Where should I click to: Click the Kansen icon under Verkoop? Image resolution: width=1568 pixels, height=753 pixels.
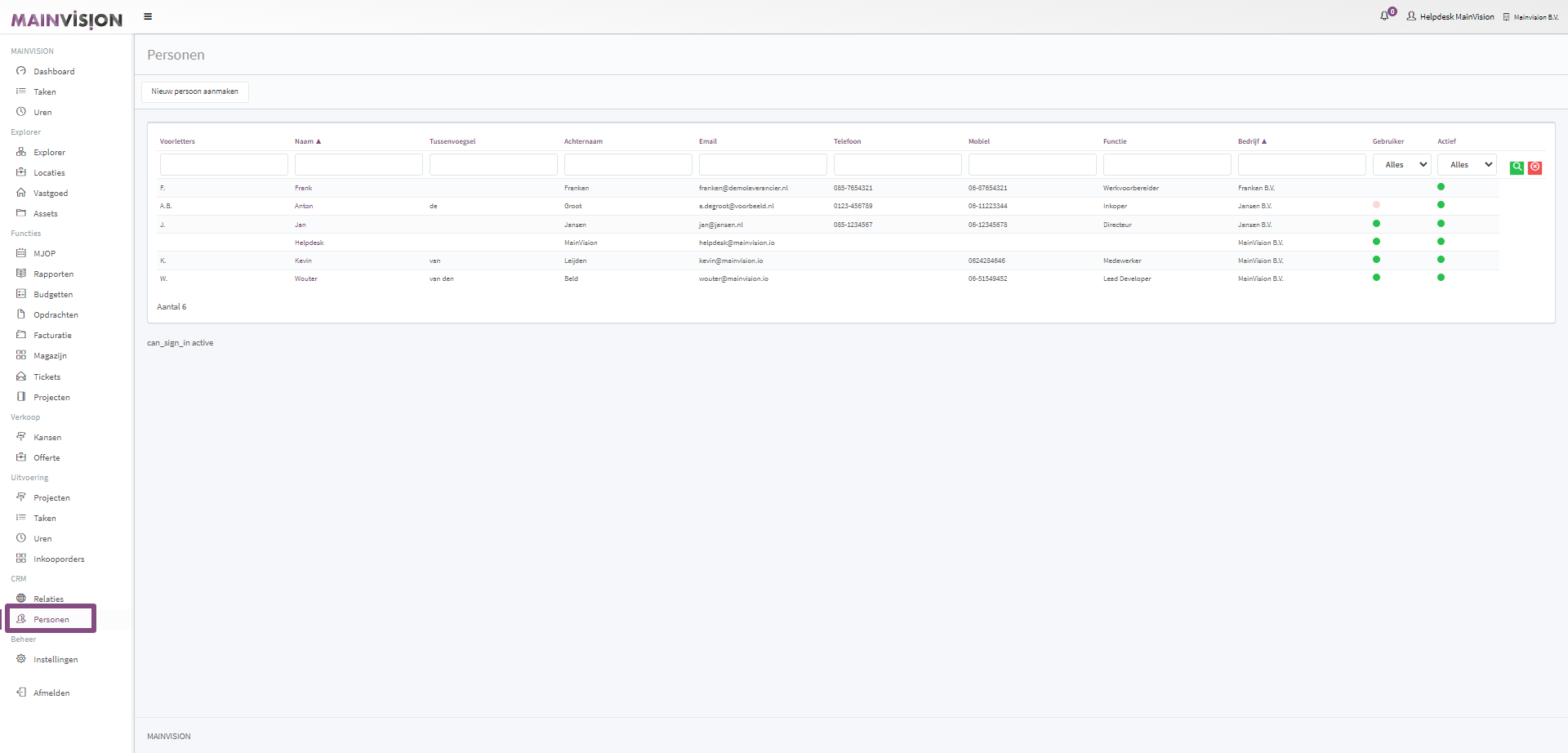click(x=21, y=437)
